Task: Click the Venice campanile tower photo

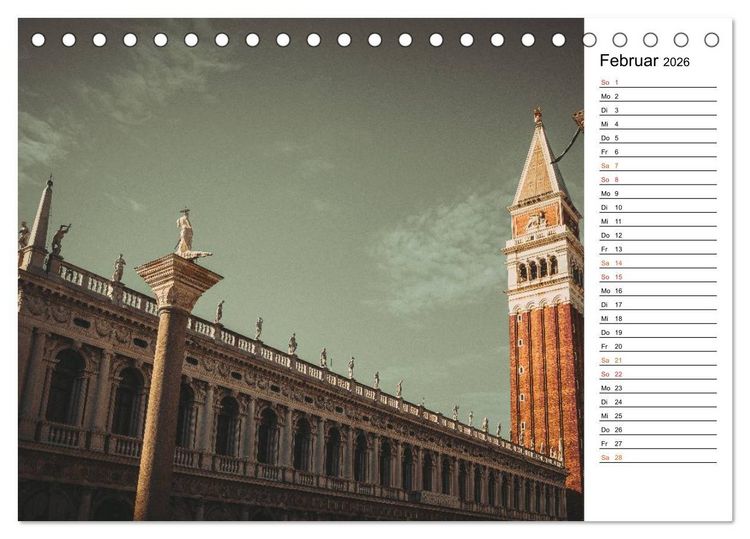Action: coord(301,269)
